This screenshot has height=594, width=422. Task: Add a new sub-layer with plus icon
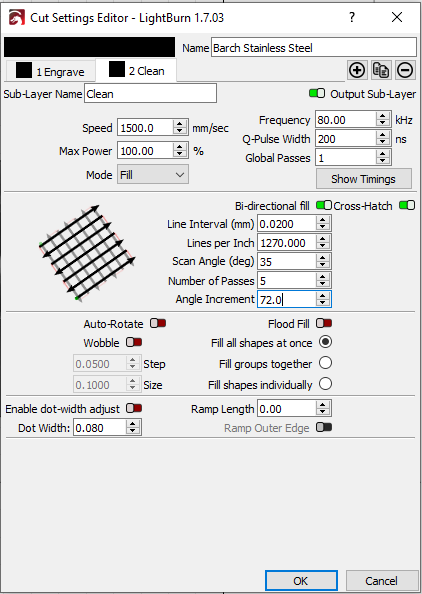357,70
